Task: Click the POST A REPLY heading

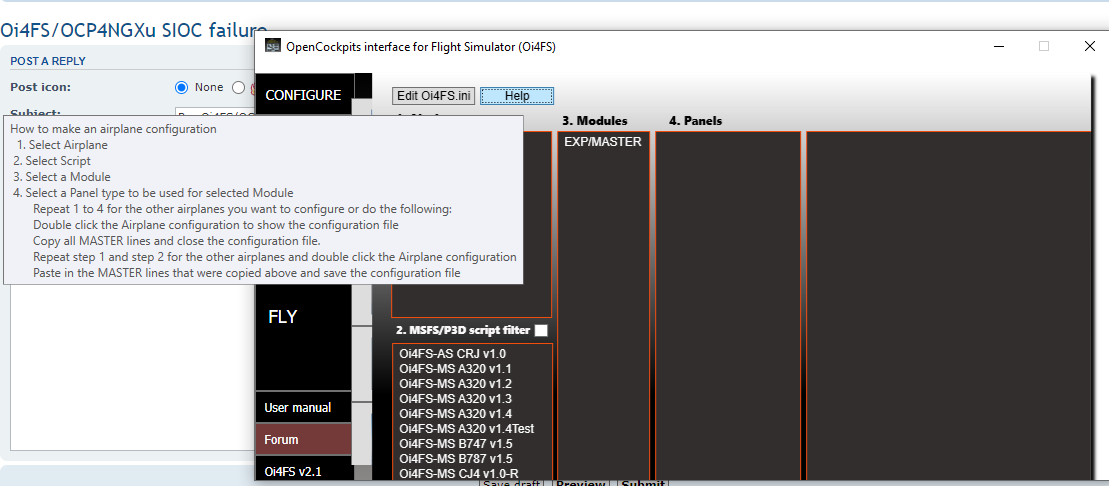Action: point(48,62)
